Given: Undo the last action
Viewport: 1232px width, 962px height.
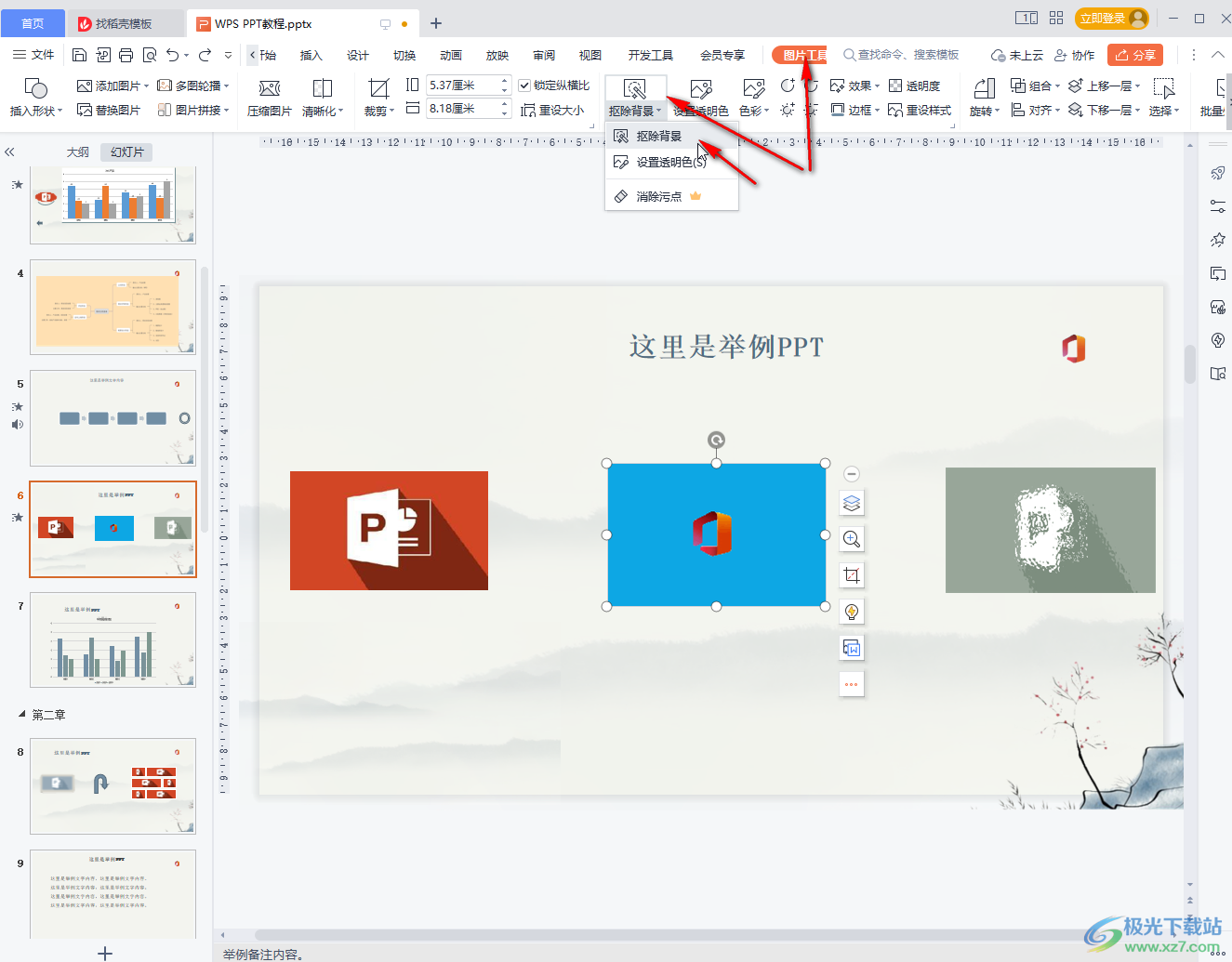Looking at the screenshot, I should pyautogui.click(x=173, y=55).
